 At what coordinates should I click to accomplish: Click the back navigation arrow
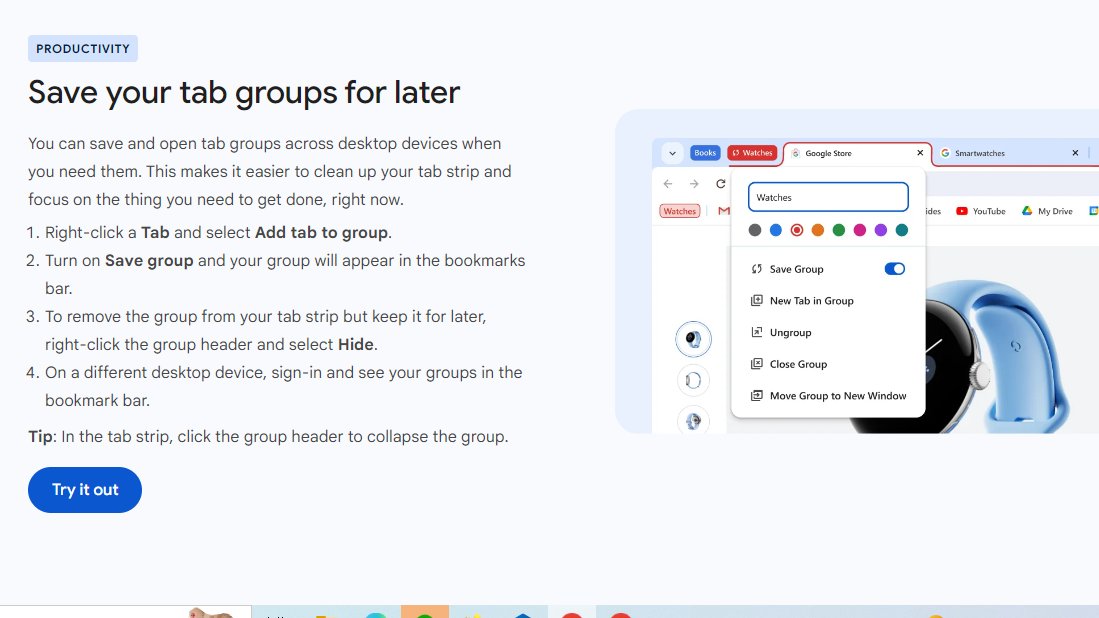tap(667, 183)
